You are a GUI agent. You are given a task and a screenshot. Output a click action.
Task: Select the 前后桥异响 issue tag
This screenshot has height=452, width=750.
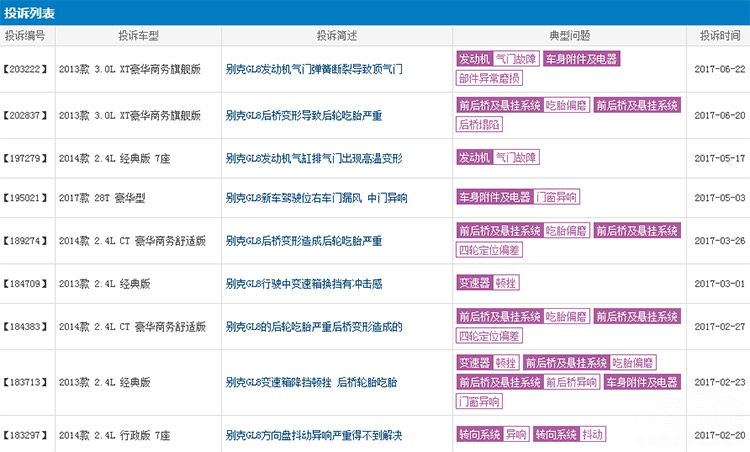[x=574, y=382]
